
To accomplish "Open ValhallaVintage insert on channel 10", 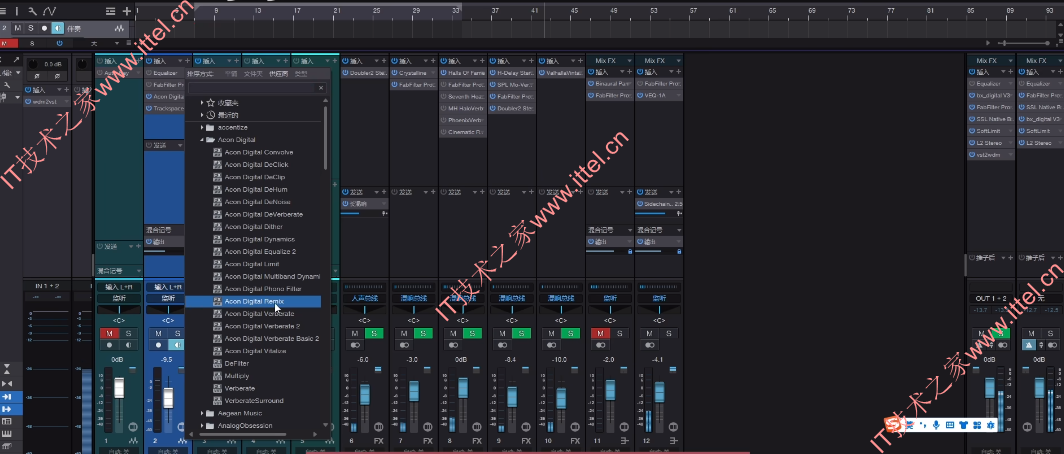I will coord(563,73).
